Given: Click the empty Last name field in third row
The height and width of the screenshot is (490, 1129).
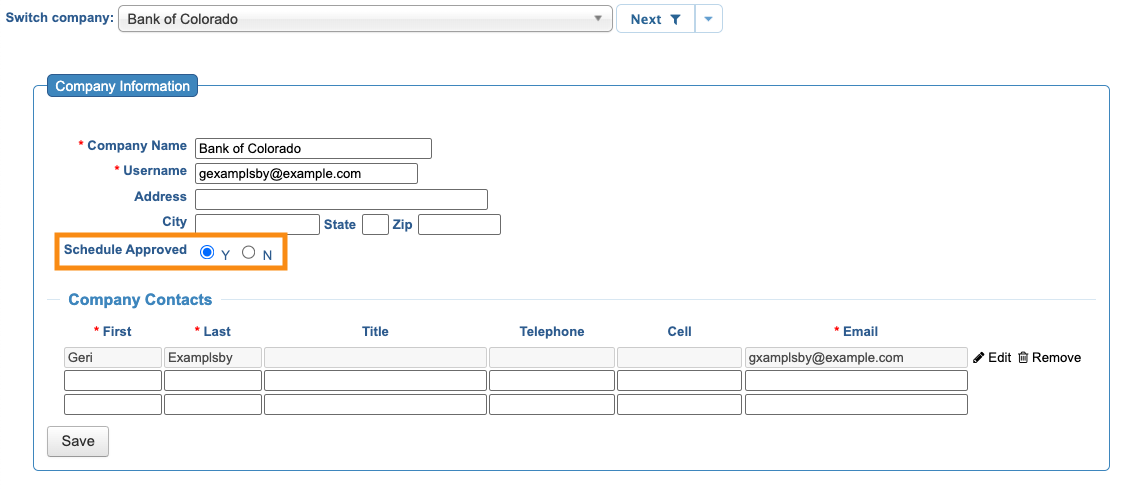Looking at the screenshot, I should (213, 405).
